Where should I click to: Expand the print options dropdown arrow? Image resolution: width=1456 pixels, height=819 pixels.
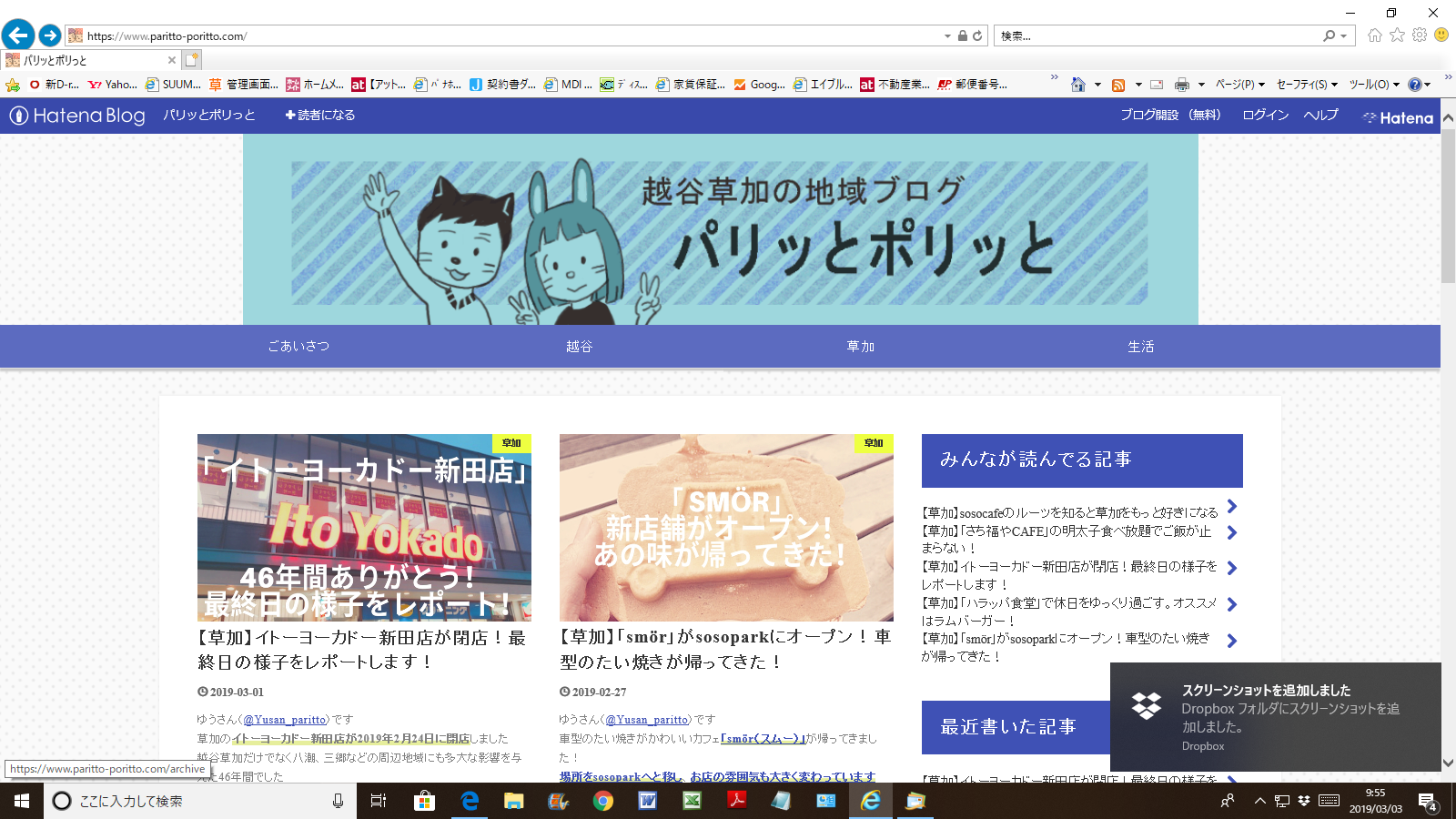pos(1201,85)
